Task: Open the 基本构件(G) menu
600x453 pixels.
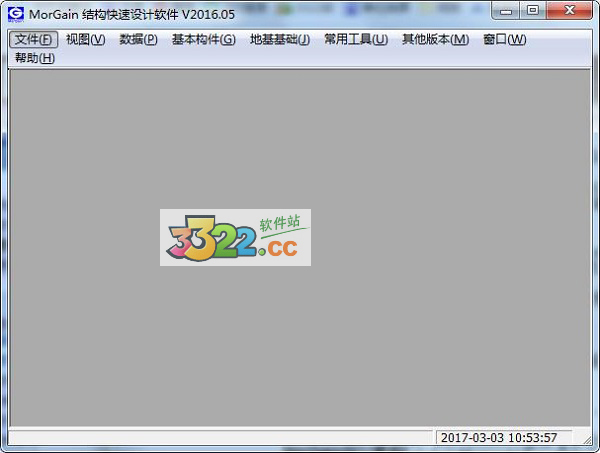Action: click(x=204, y=39)
